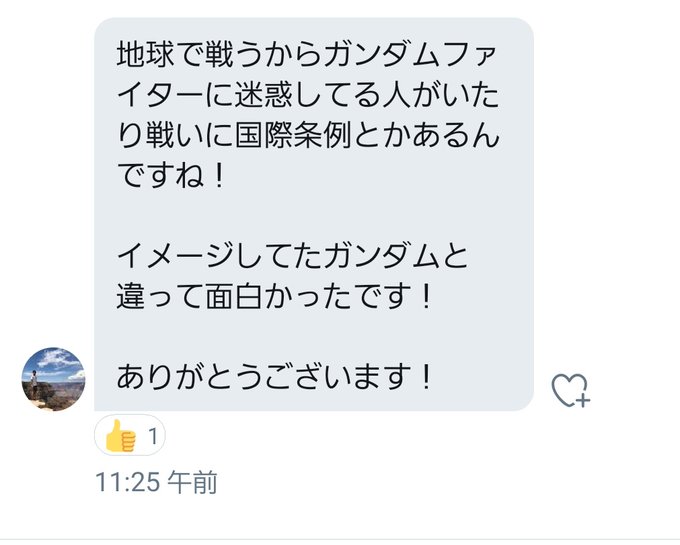Screen dimensions: 680x545
Task: Click the 11:25 午前 timestamp
Action: tap(156, 482)
